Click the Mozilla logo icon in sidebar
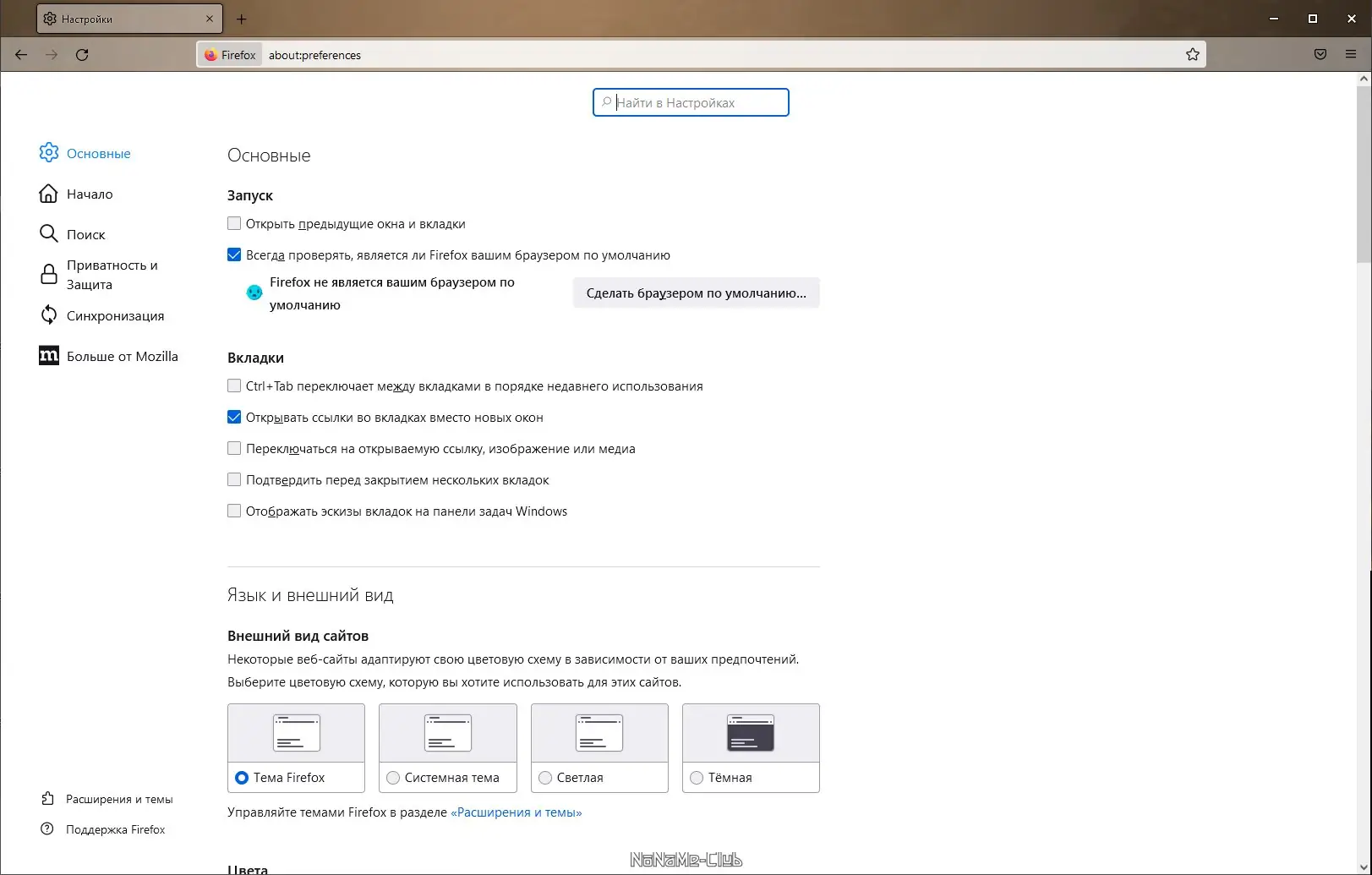The image size is (1372, 875). [49, 356]
